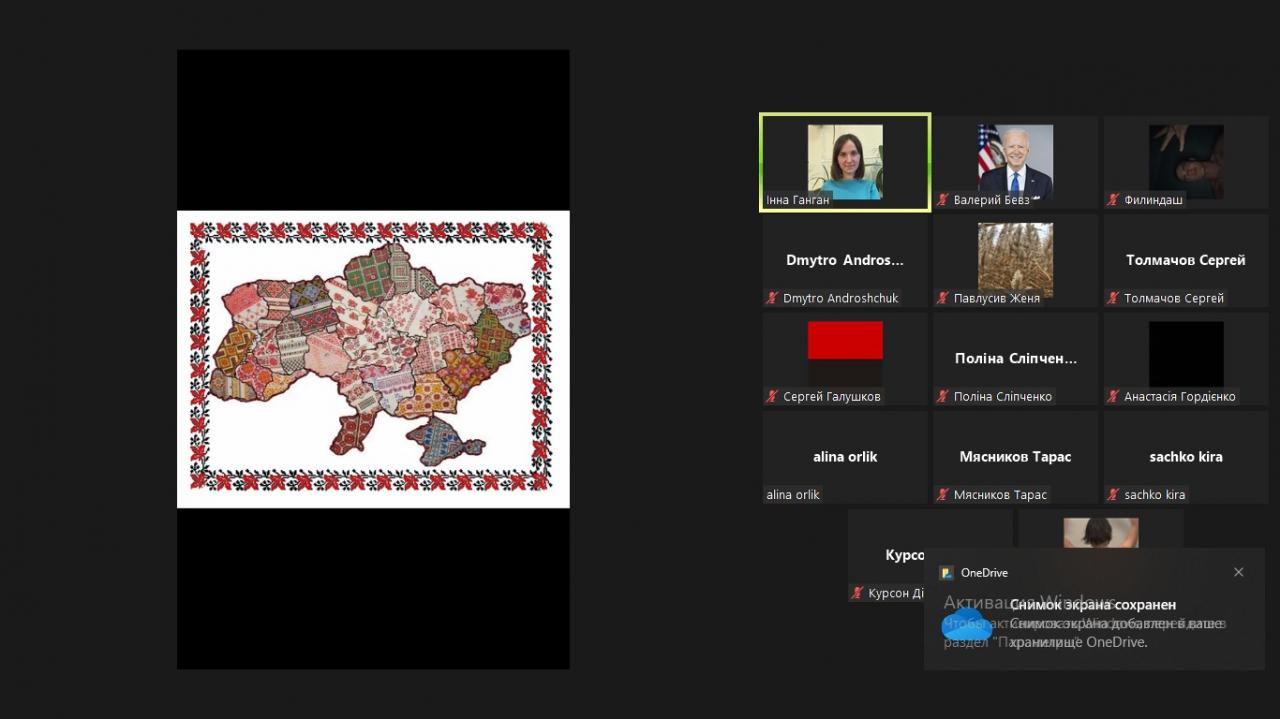Open the 'Снимок экрана сохранен' notification
This screenshot has height=719, width=1280.
[1092, 605]
